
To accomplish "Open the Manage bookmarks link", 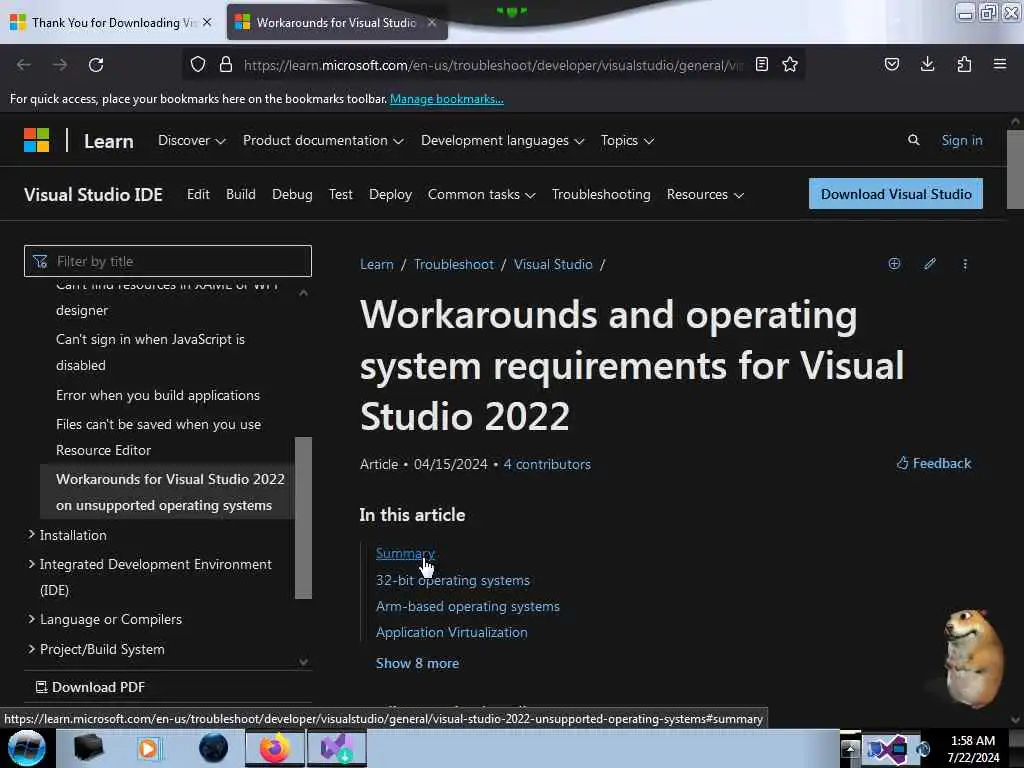I will [447, 99].
